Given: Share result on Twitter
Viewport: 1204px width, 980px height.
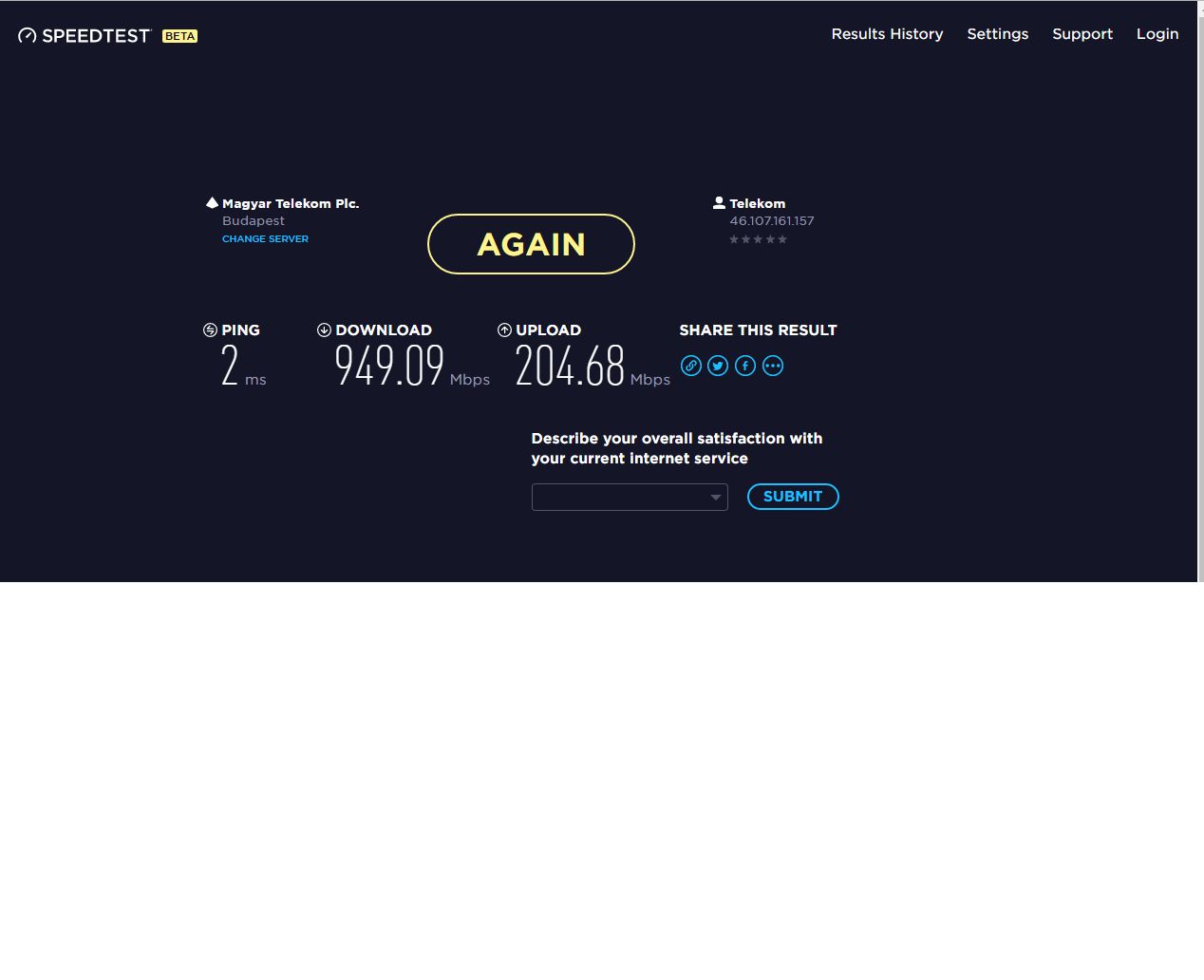Looking at the screenshot, I should 718,366.
